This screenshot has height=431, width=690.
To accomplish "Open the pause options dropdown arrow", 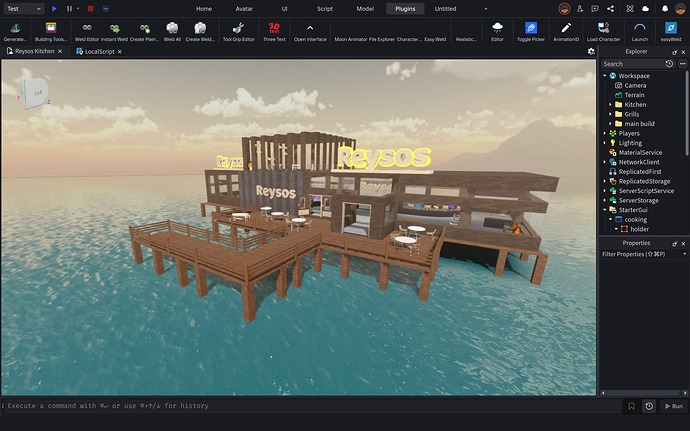I will pos(78,8).
